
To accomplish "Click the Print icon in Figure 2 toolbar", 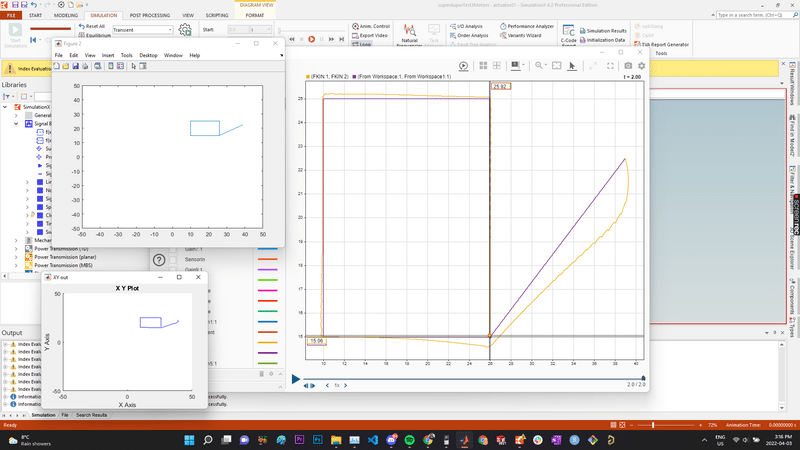I will coord(85,66).
